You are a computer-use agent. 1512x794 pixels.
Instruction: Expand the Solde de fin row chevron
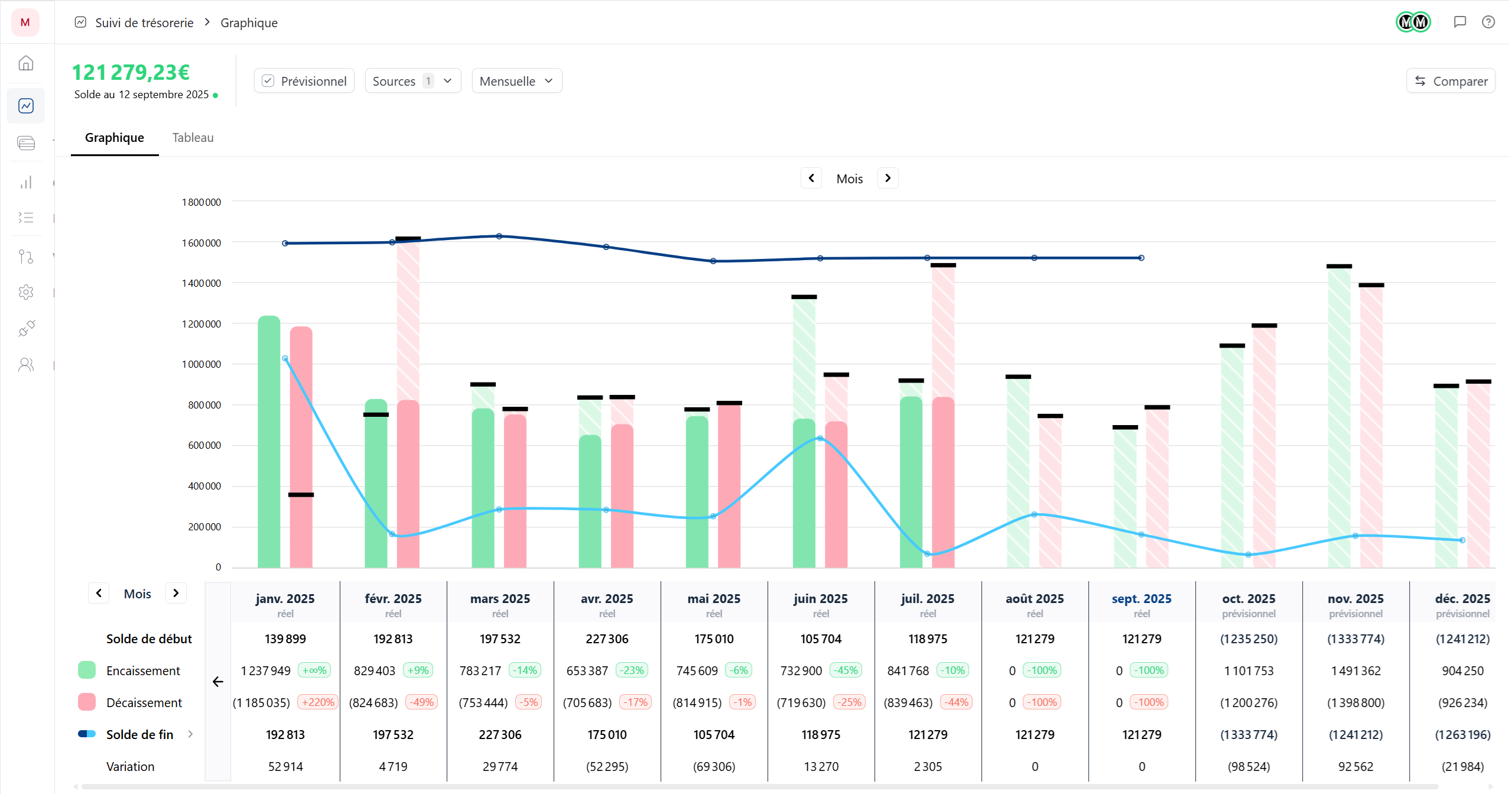190,734
